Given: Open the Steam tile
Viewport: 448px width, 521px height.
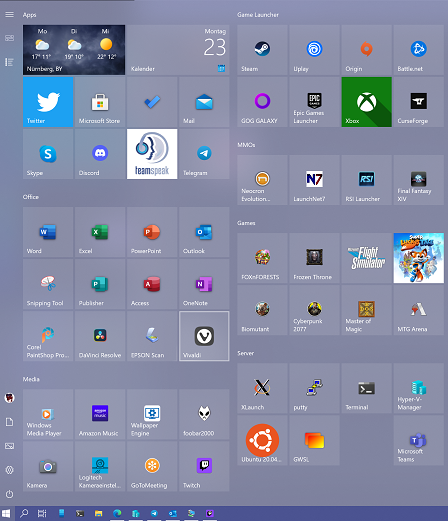Looking at the screenshot, I should pyautogui.click(x=262, y=50).
